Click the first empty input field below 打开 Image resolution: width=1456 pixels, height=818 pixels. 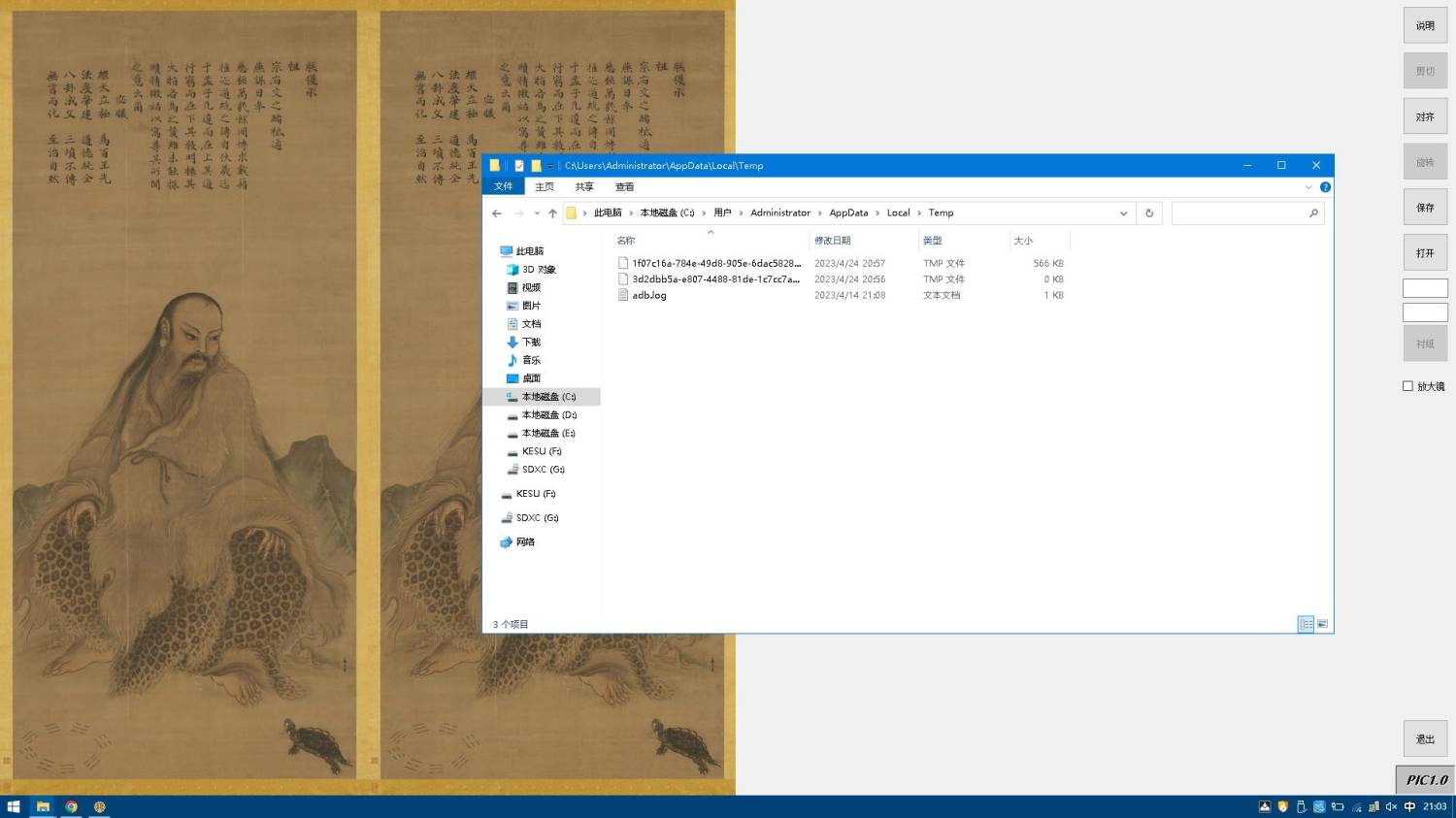point(1424,288)
